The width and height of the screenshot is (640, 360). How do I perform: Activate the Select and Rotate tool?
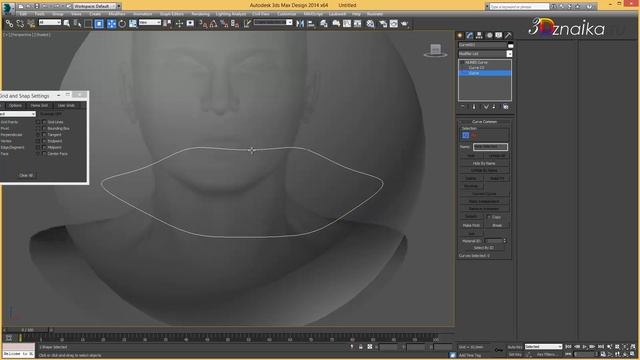coord(122,24)
